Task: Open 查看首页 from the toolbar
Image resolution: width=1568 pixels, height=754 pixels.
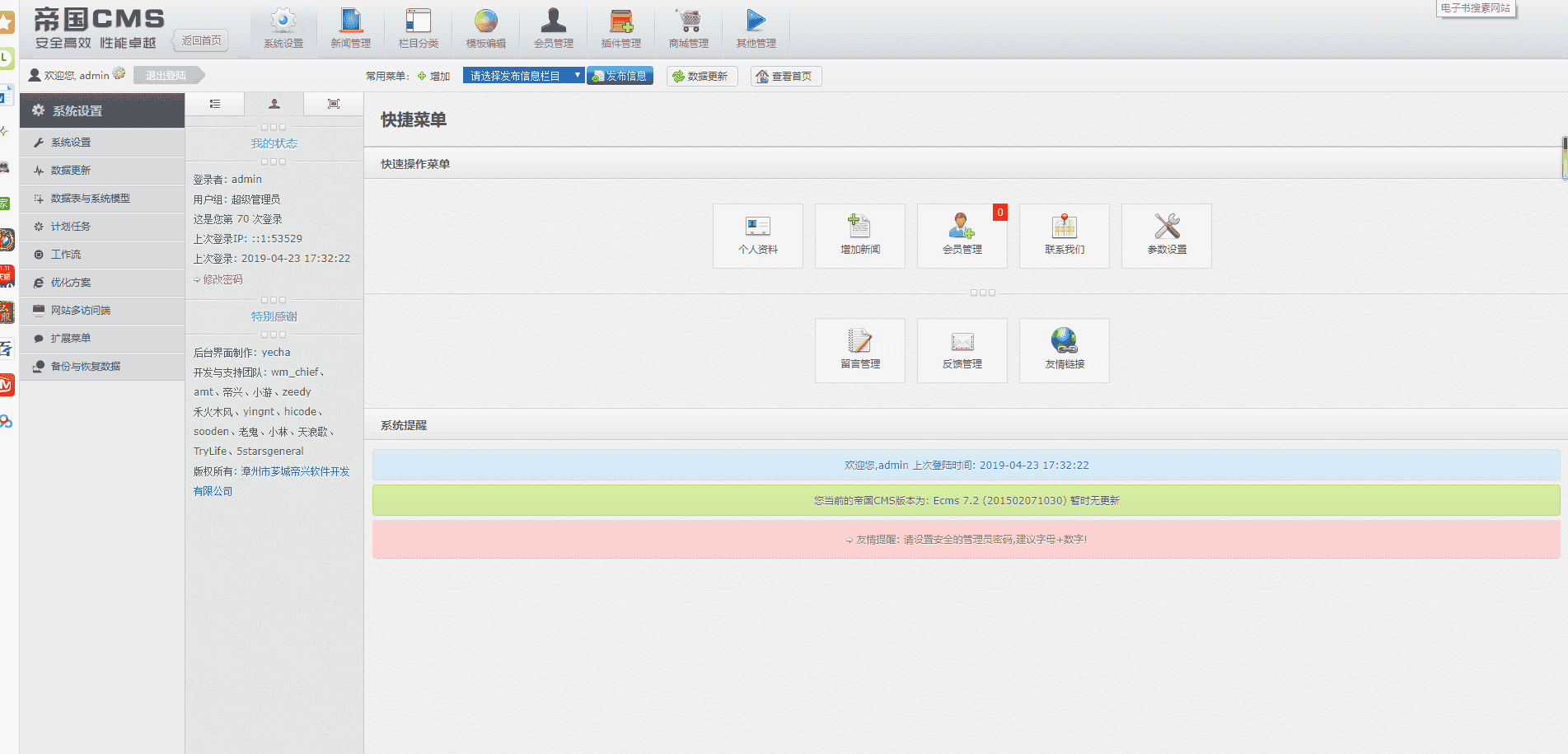Action: pos(786,76)
